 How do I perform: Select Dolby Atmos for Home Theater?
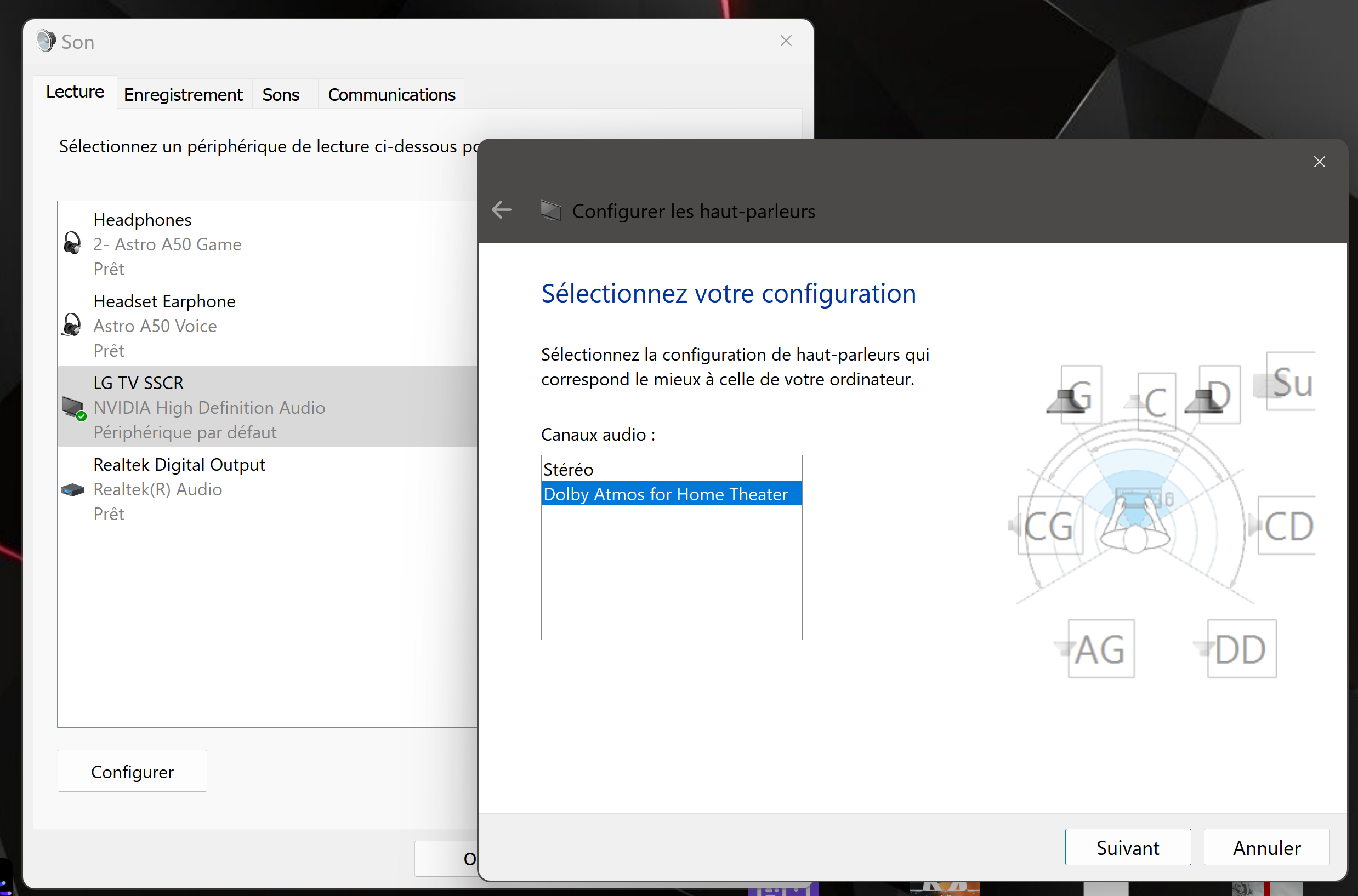point(665,494)
